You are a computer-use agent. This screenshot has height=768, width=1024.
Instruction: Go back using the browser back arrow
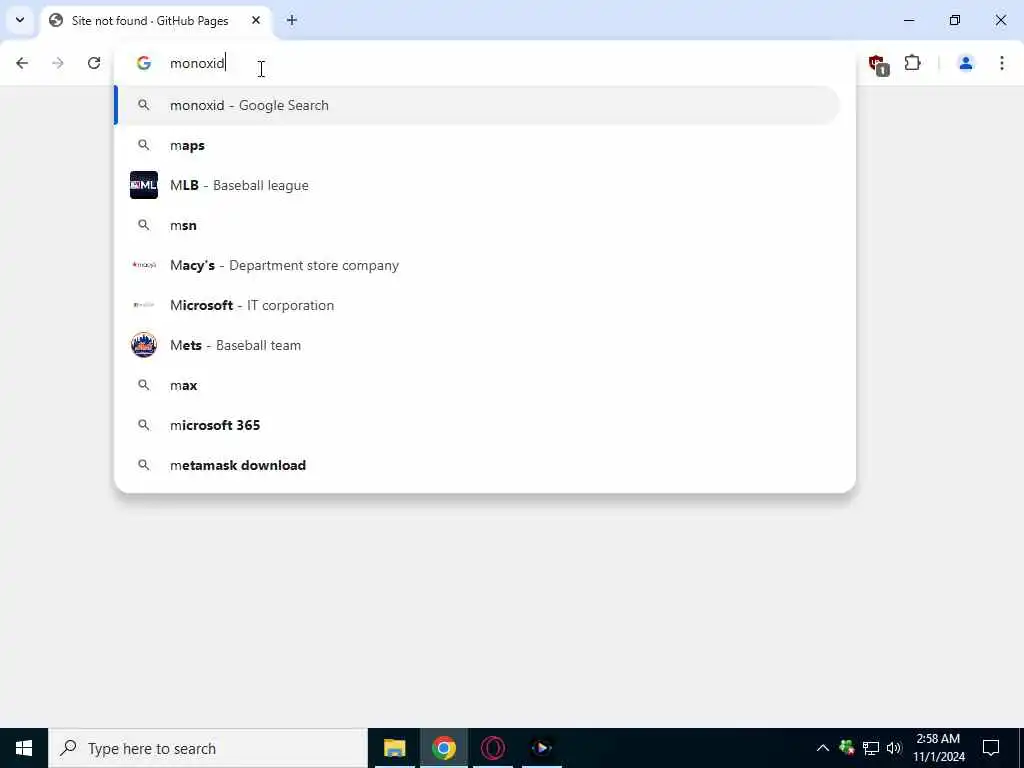pyautogui.click(x=22, y=63)
